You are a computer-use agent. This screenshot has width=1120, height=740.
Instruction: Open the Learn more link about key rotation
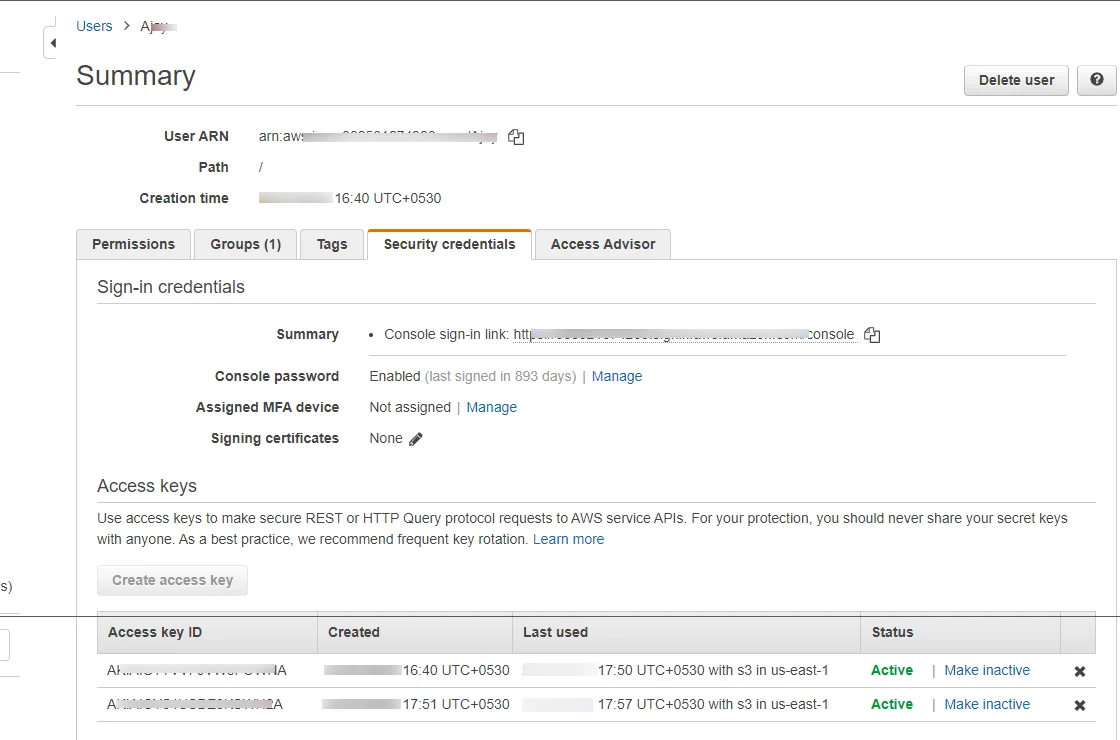569,539
